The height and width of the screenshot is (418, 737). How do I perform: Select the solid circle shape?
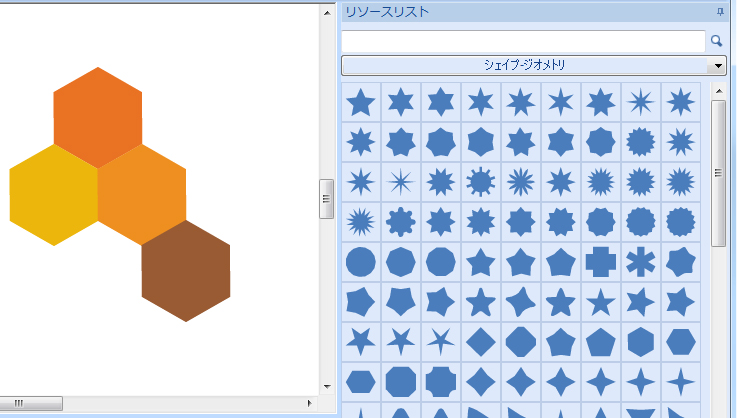[x=361, y=261]
